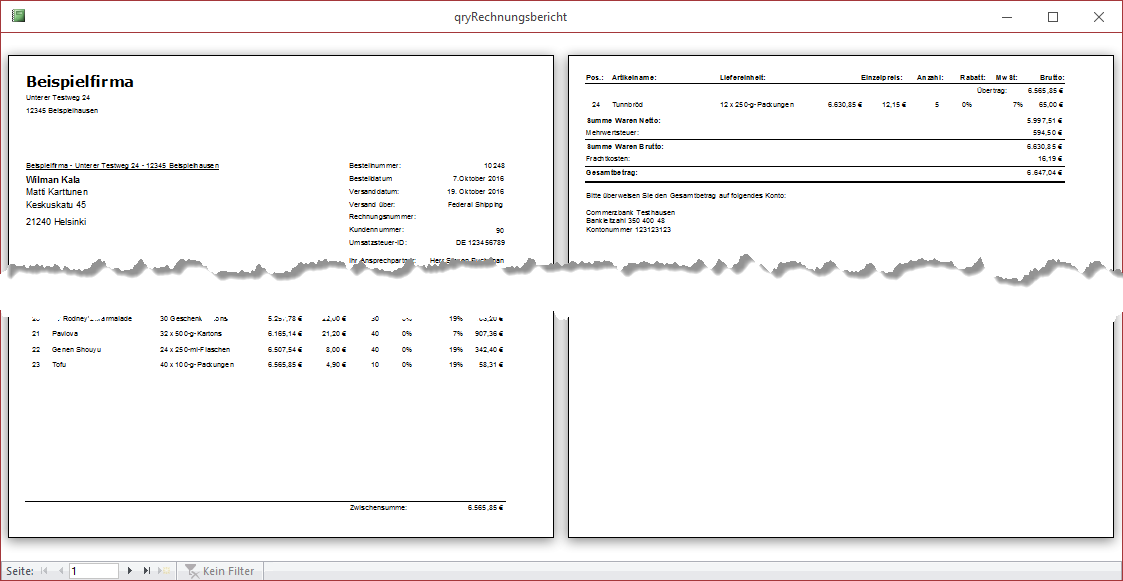Click the Federal Shipping value

coord(476,204)
